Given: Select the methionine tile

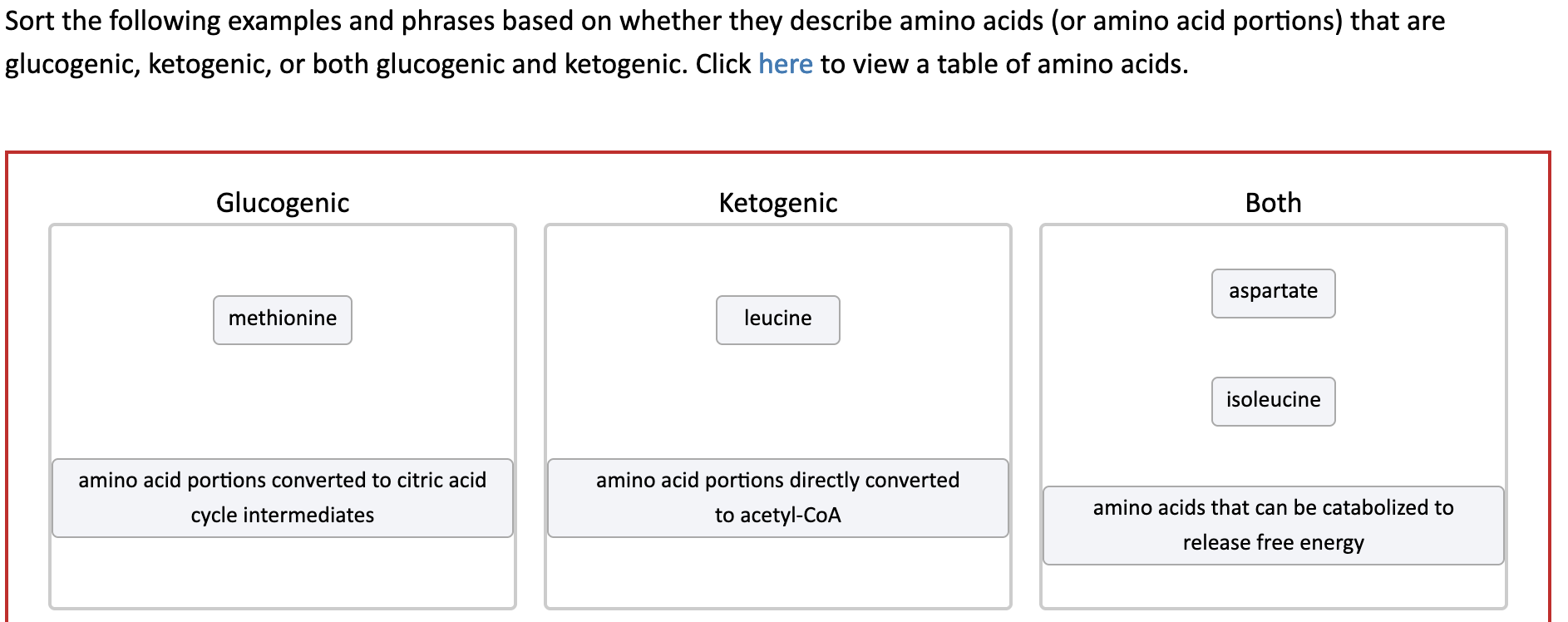Looking at the screenshot, I should pos(282,319).
